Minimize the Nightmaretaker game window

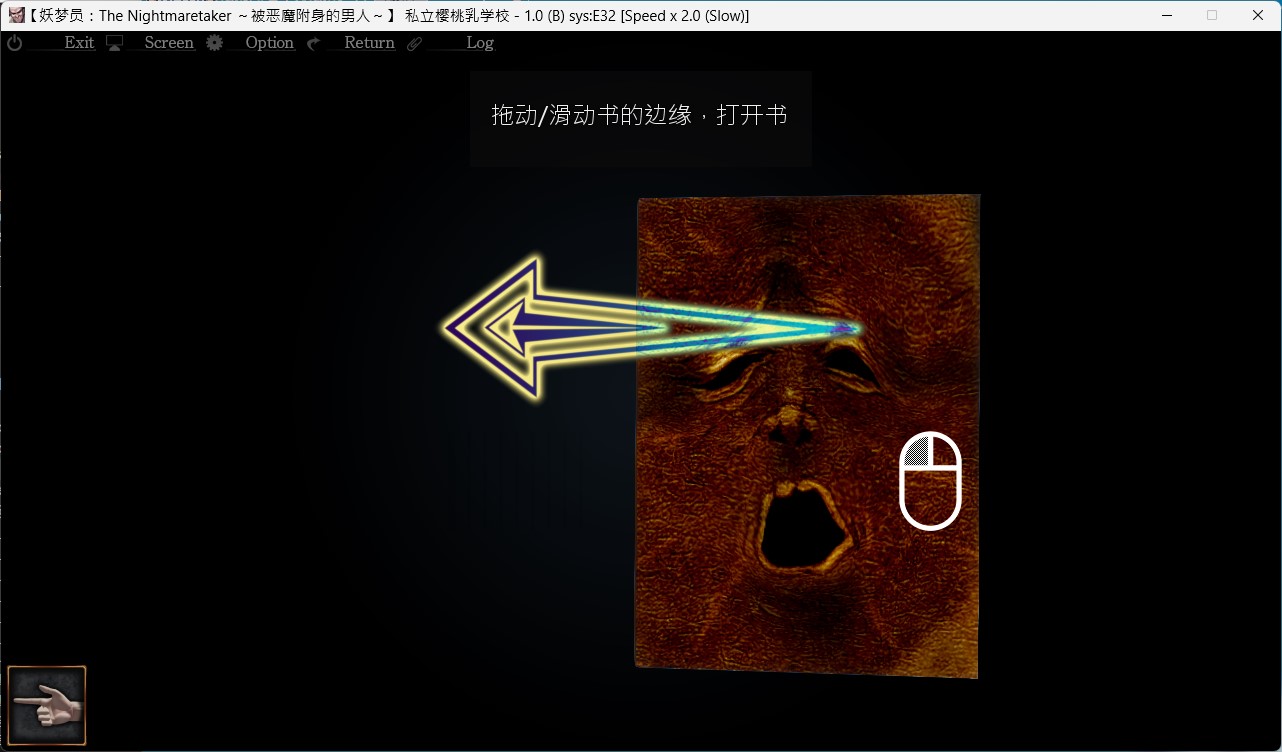pos(1166,15)
